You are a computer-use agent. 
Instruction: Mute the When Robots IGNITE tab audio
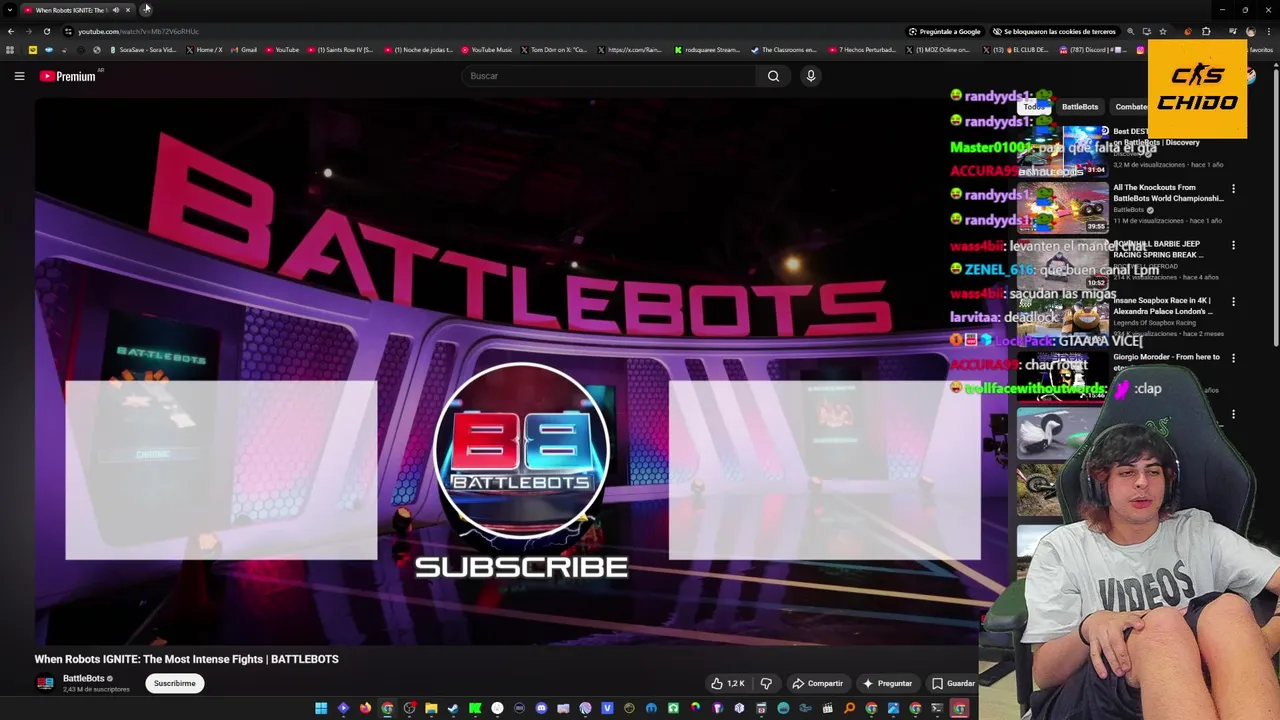pos(116,10)
